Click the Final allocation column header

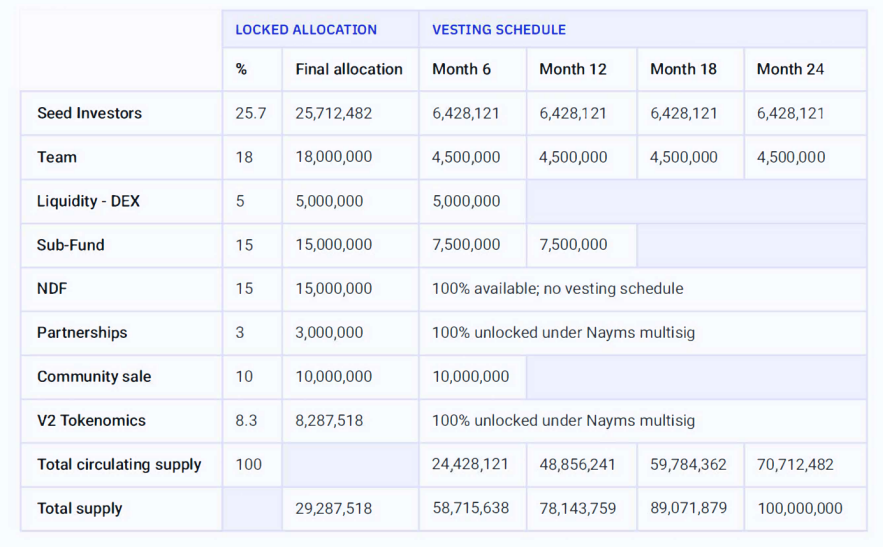click(349, 69)
